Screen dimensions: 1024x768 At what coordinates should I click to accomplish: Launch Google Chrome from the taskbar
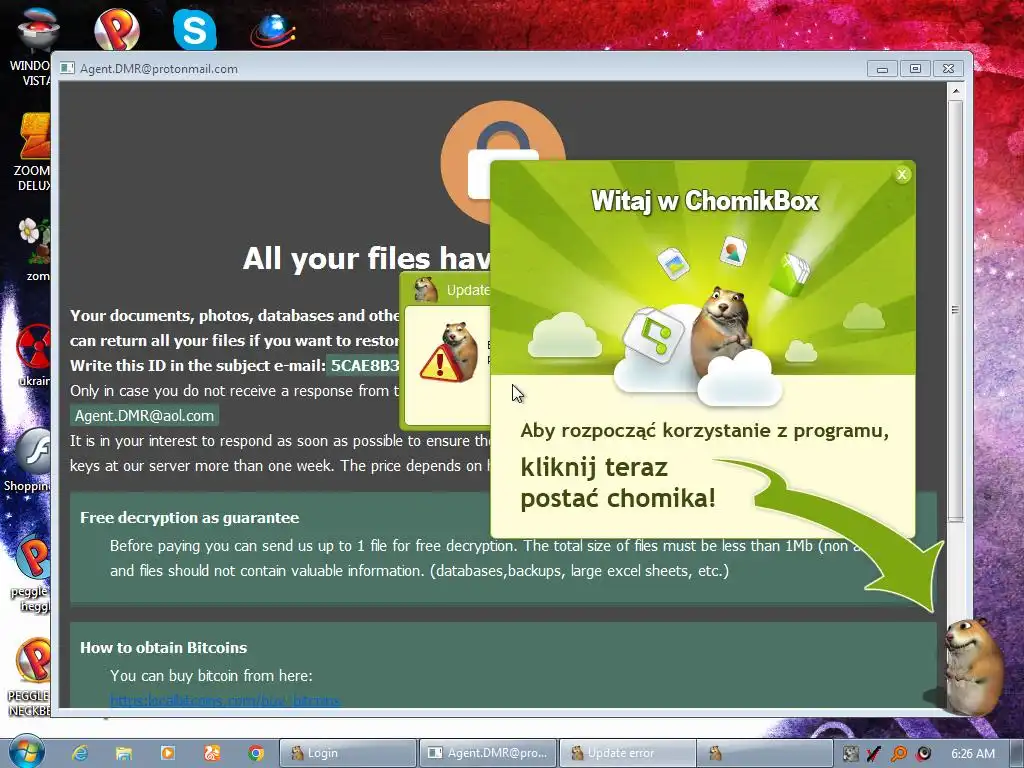256,753
